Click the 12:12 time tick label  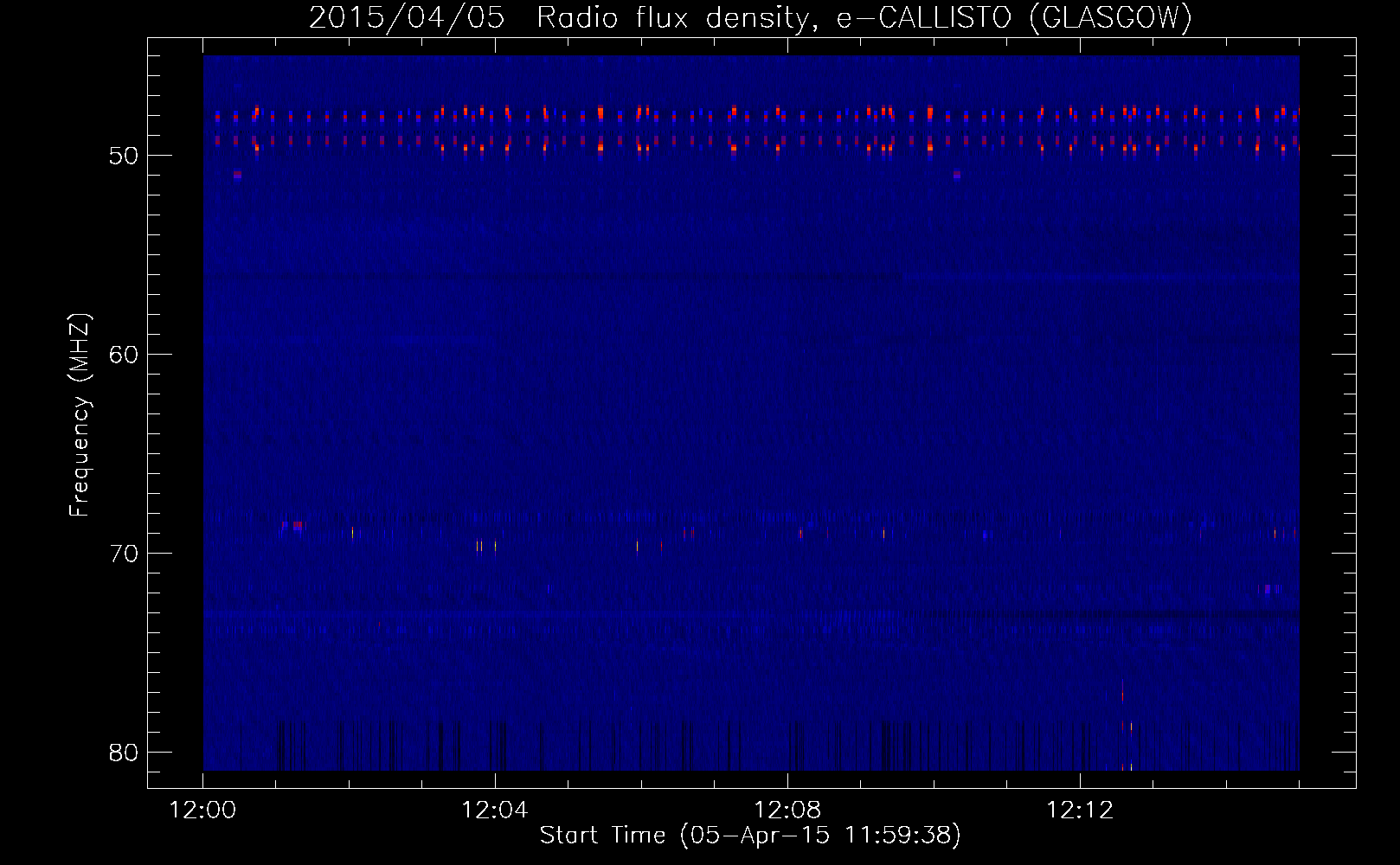pyautogui.click(x=1080, y=811)
